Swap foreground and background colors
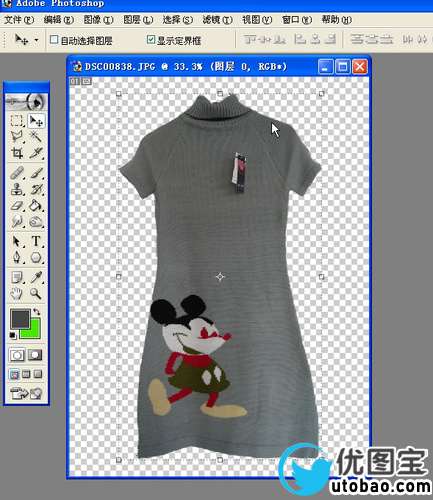The image size is (433, 500). [36, 312]
